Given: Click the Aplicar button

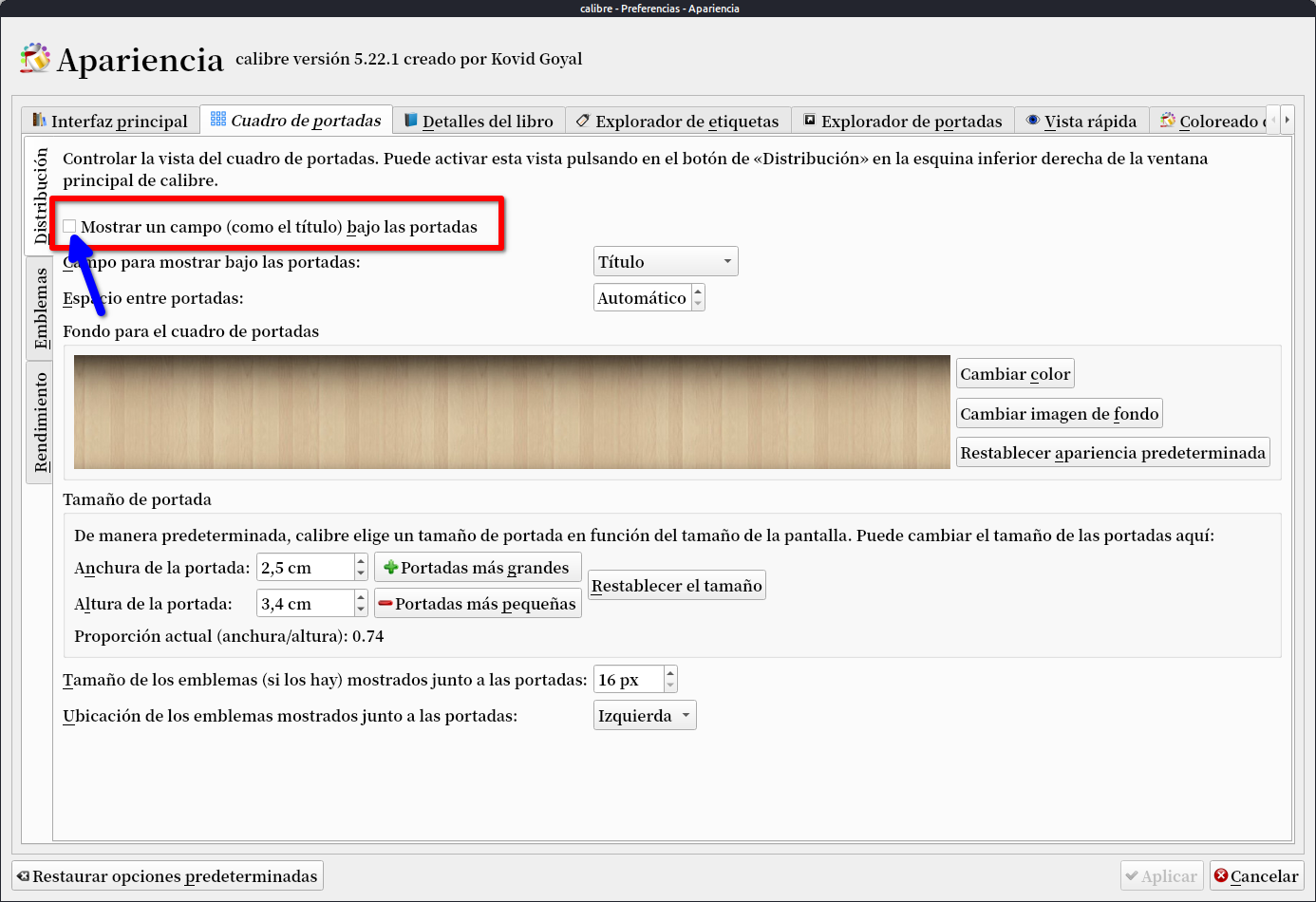Looking at the screenshot, I should (x=1162, y=875).
